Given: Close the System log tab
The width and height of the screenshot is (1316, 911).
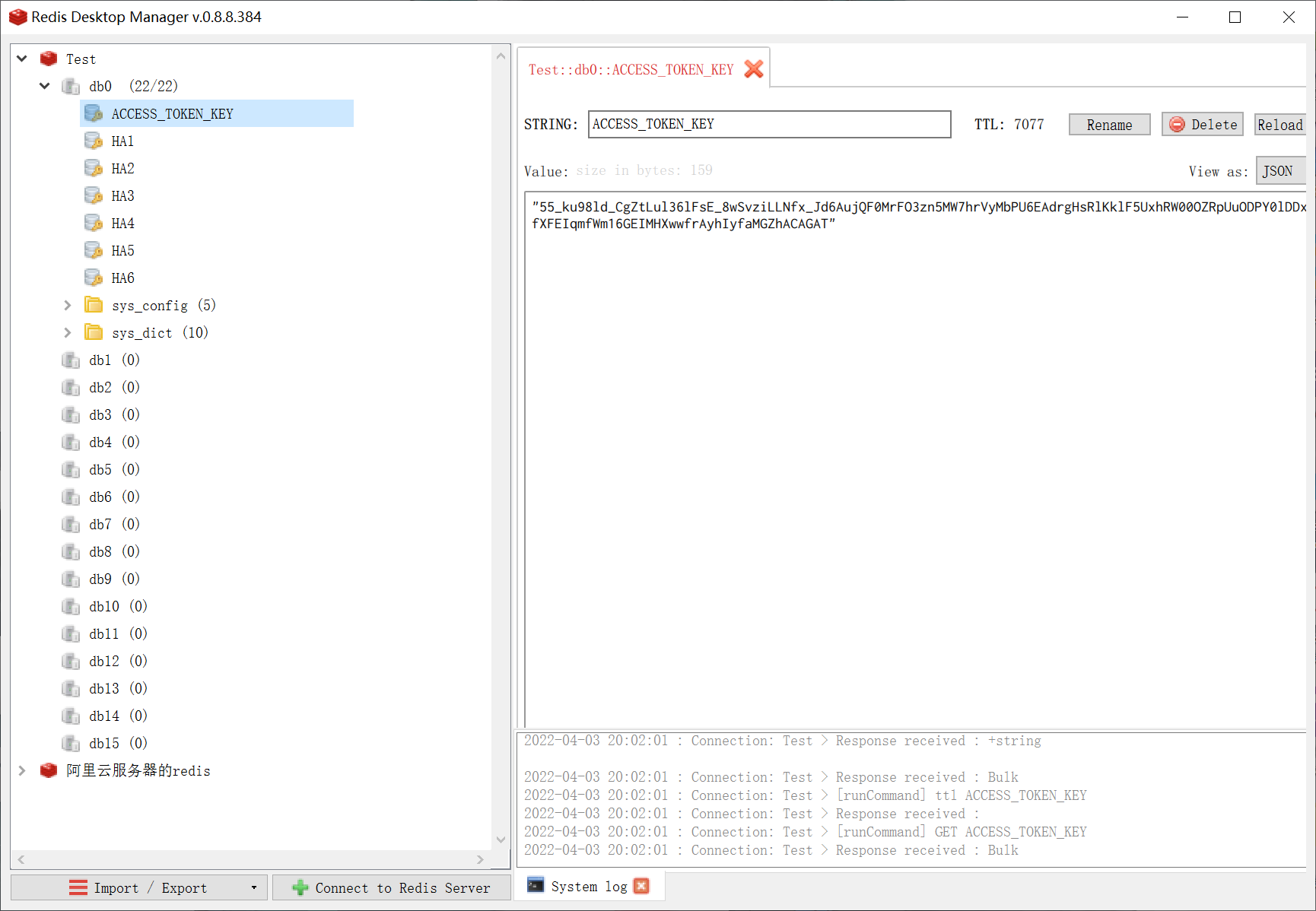Looking at the screenshot, I should 641,886.
